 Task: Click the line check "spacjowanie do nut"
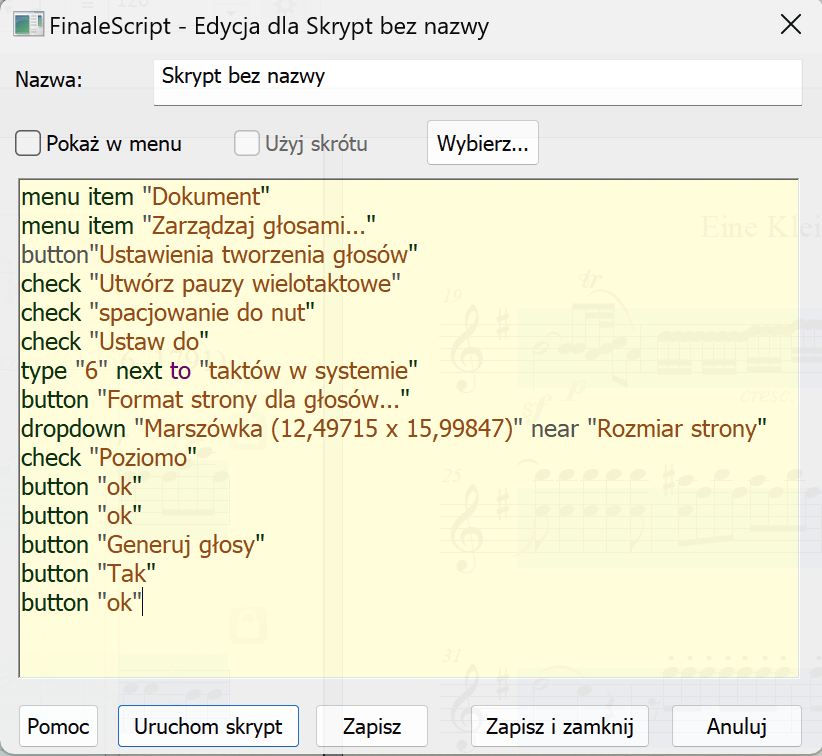(168, 313)
